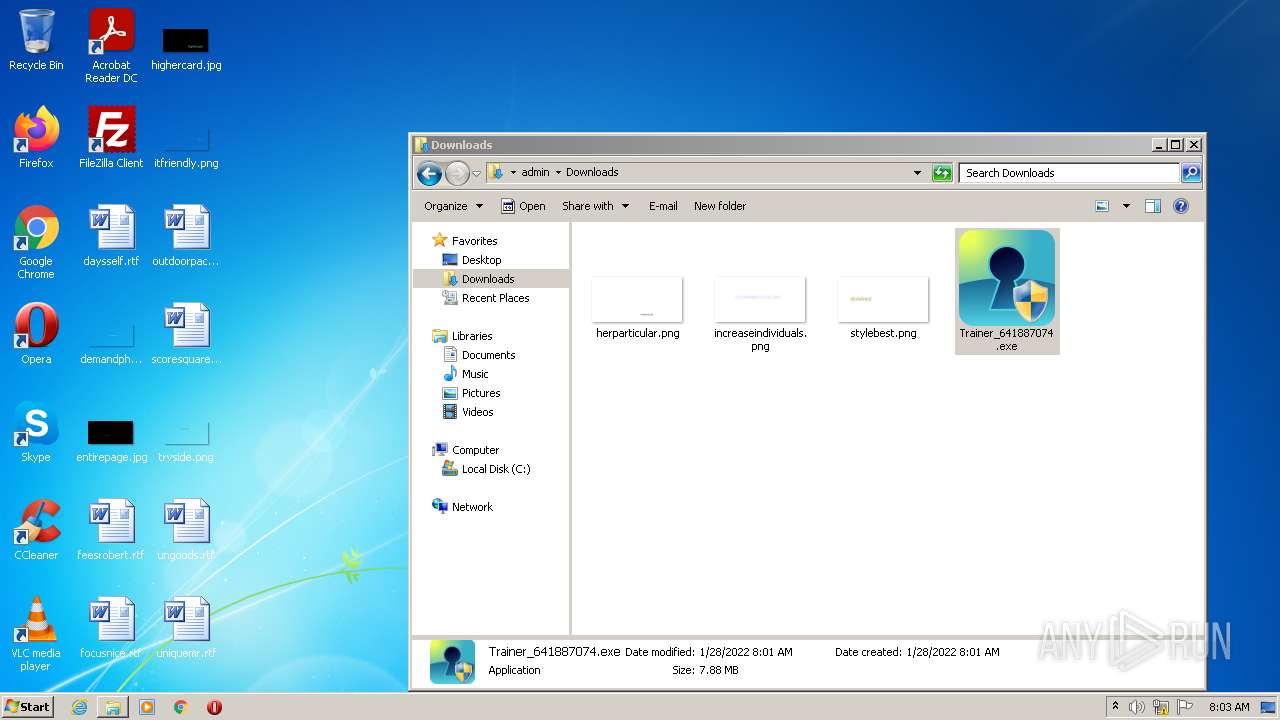Screen dimensions: 1280x720
Task: Select focusnice.rtf document icon
Action: (111, 627)
